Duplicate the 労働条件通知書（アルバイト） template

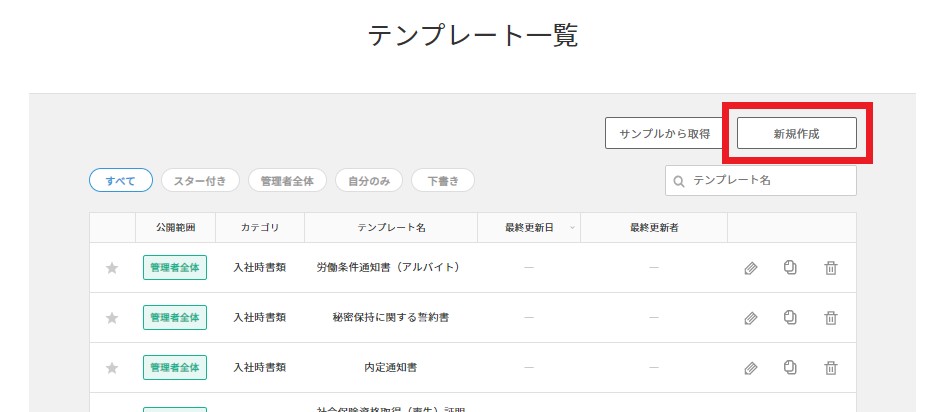(x=790, y=268)
